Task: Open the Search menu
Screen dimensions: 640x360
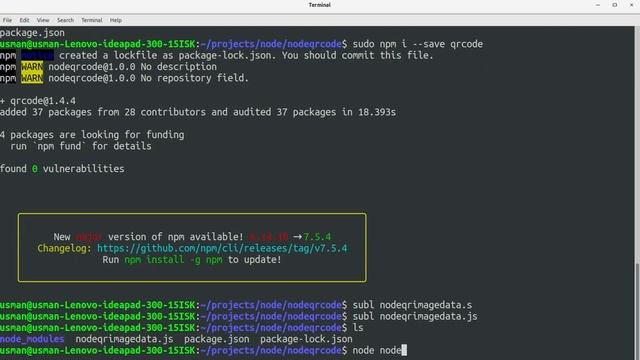Action: pyautogui.click(x=65, y=20)
